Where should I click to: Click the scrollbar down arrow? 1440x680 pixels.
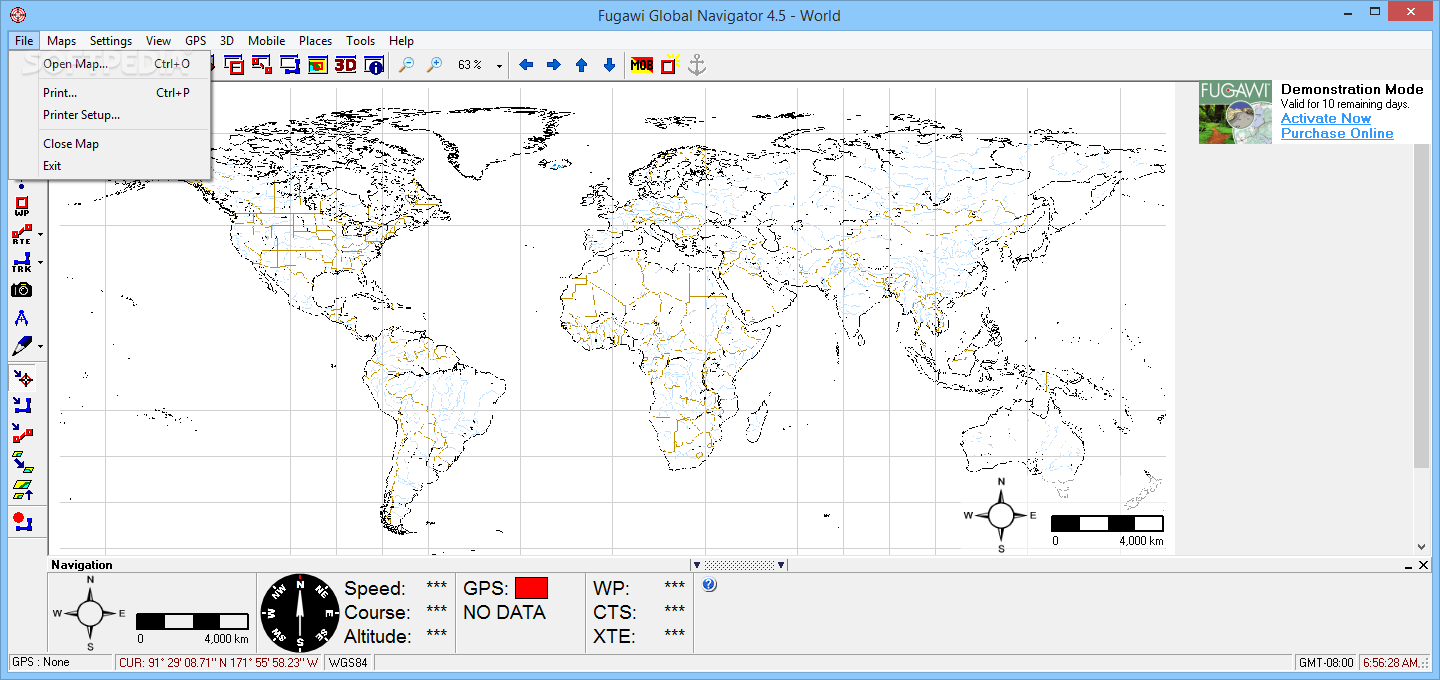click(x=1422, y=547)
